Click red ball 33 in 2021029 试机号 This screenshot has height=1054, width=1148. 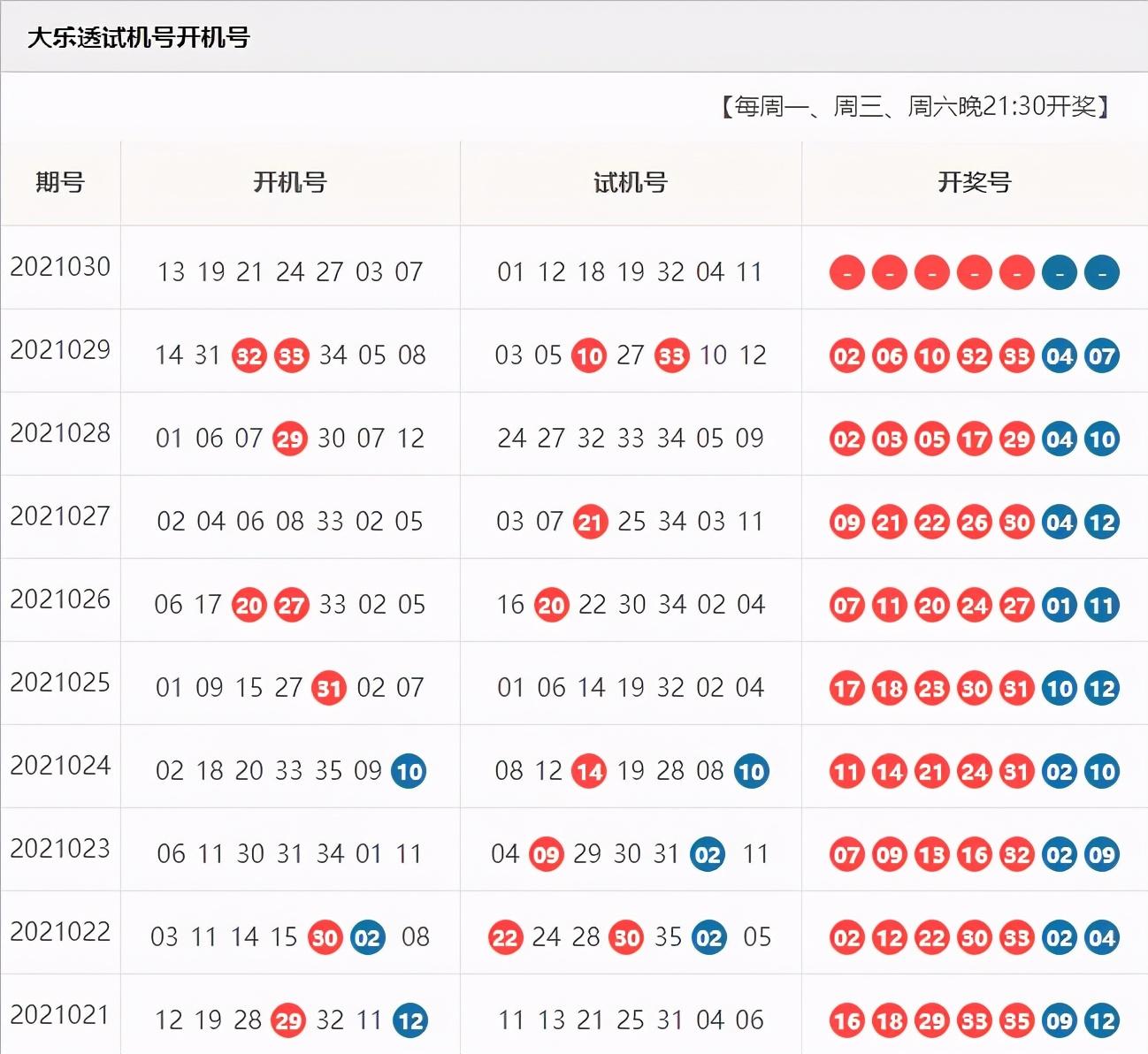tap(672, 356)
